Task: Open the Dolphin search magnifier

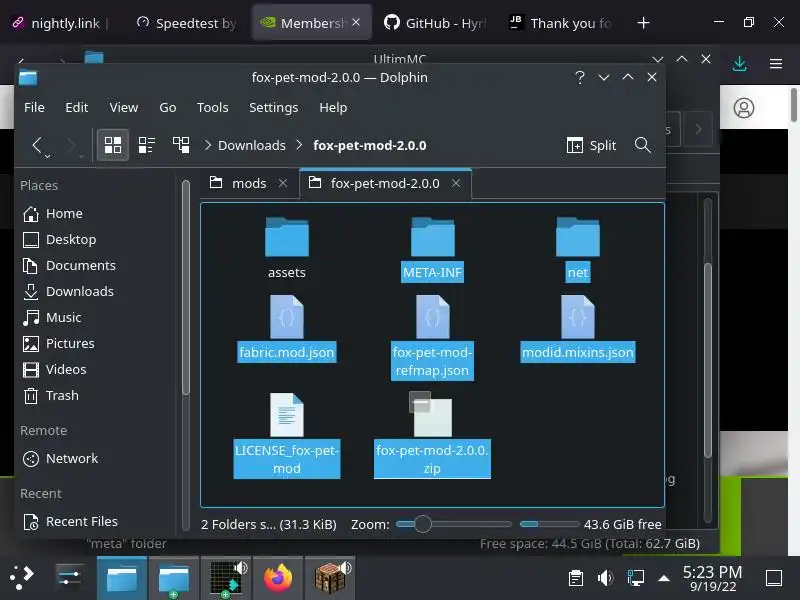Action: click(x=642, y=145)
